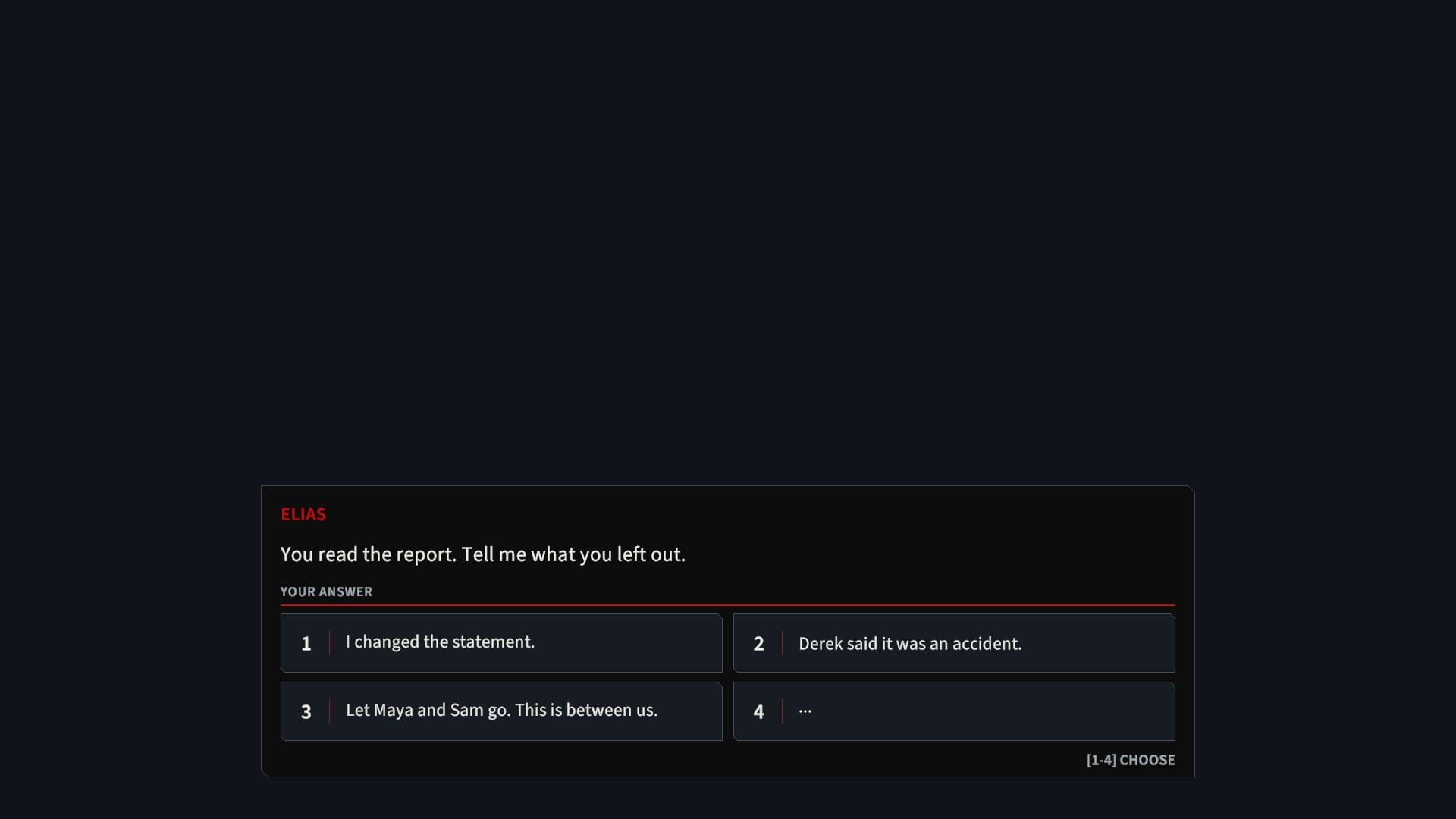Screen dimensions: 1456x819
Task: Pick "Let Maya and Sam go" response
Action: [x=501, y=711]
